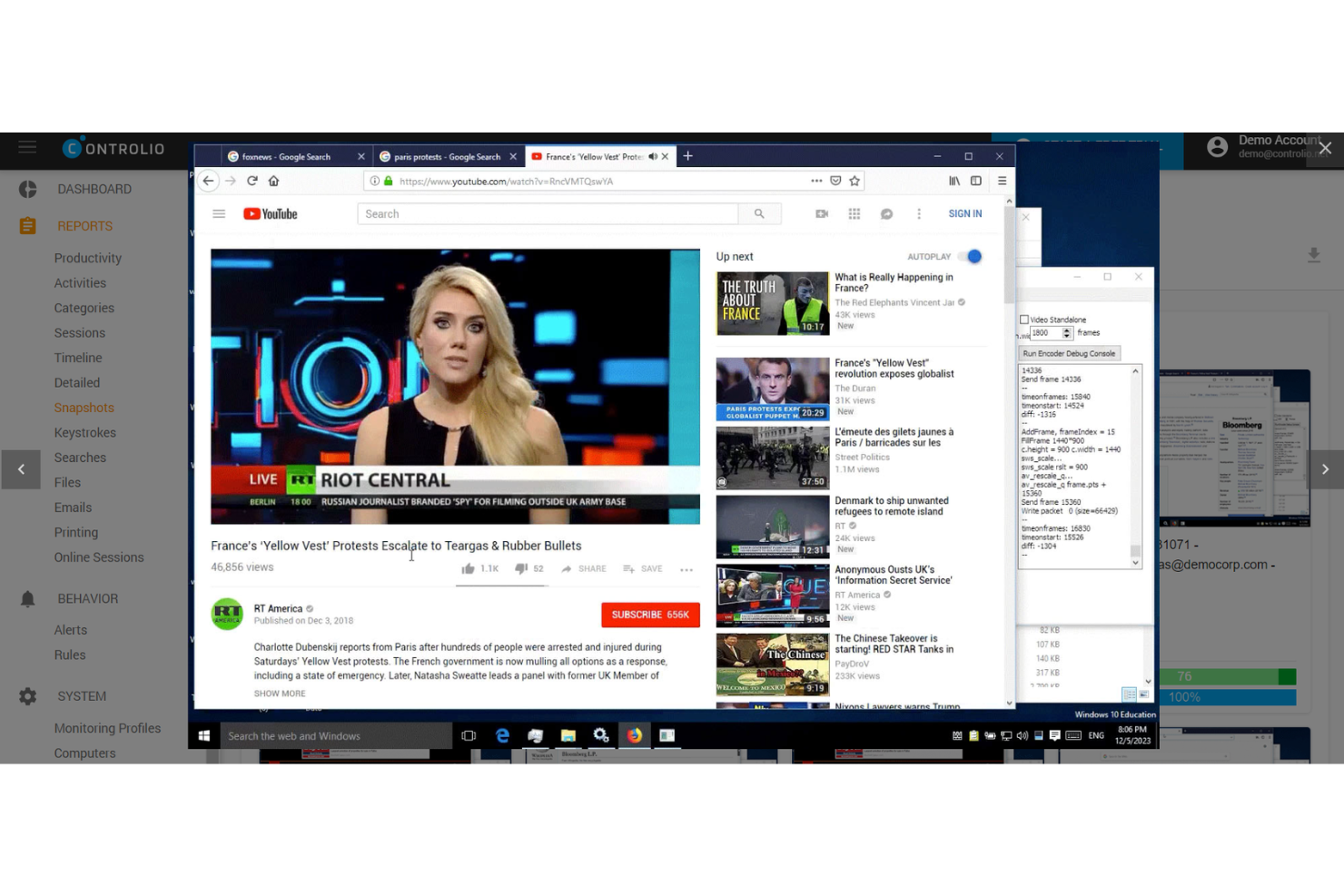Open Activities report in sidebar
The height and width of the screenshot is (896, 1344).
point(80,283)
